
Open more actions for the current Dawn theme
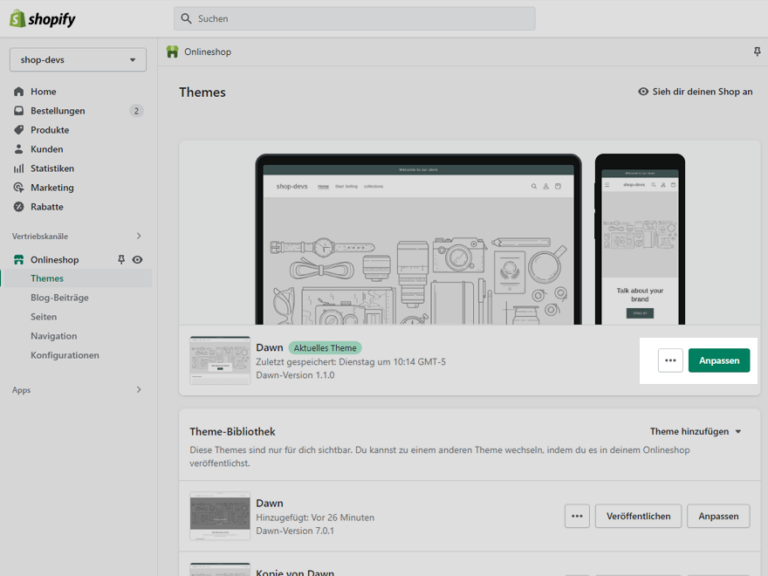coord(670,360)
